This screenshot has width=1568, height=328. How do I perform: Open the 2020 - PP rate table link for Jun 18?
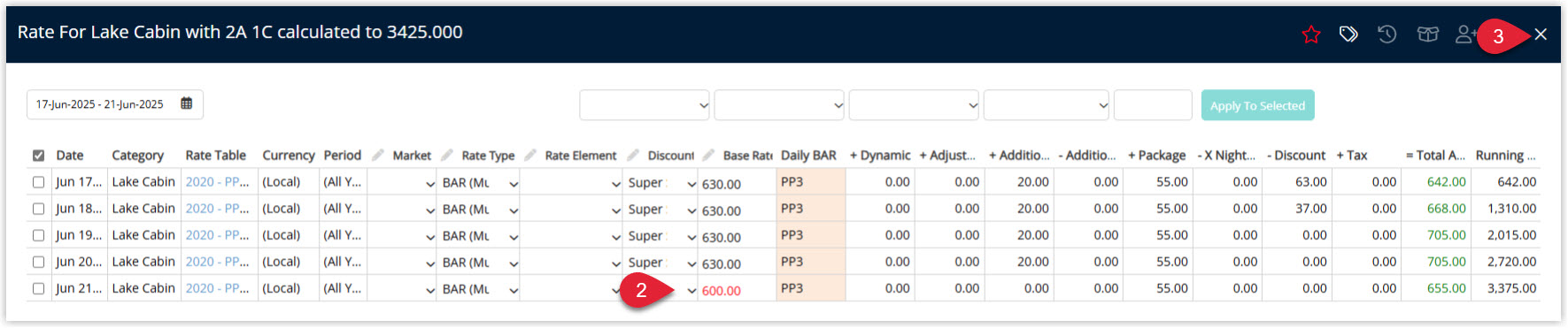coord(217,209)
